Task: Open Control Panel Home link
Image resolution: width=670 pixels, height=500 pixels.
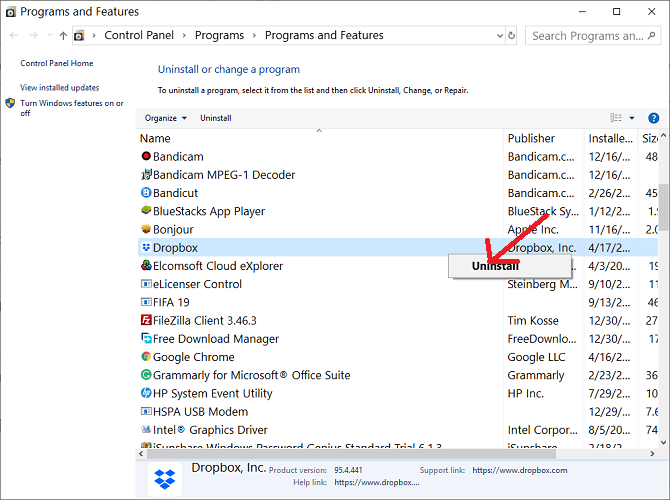Action: tap(56, 63)
